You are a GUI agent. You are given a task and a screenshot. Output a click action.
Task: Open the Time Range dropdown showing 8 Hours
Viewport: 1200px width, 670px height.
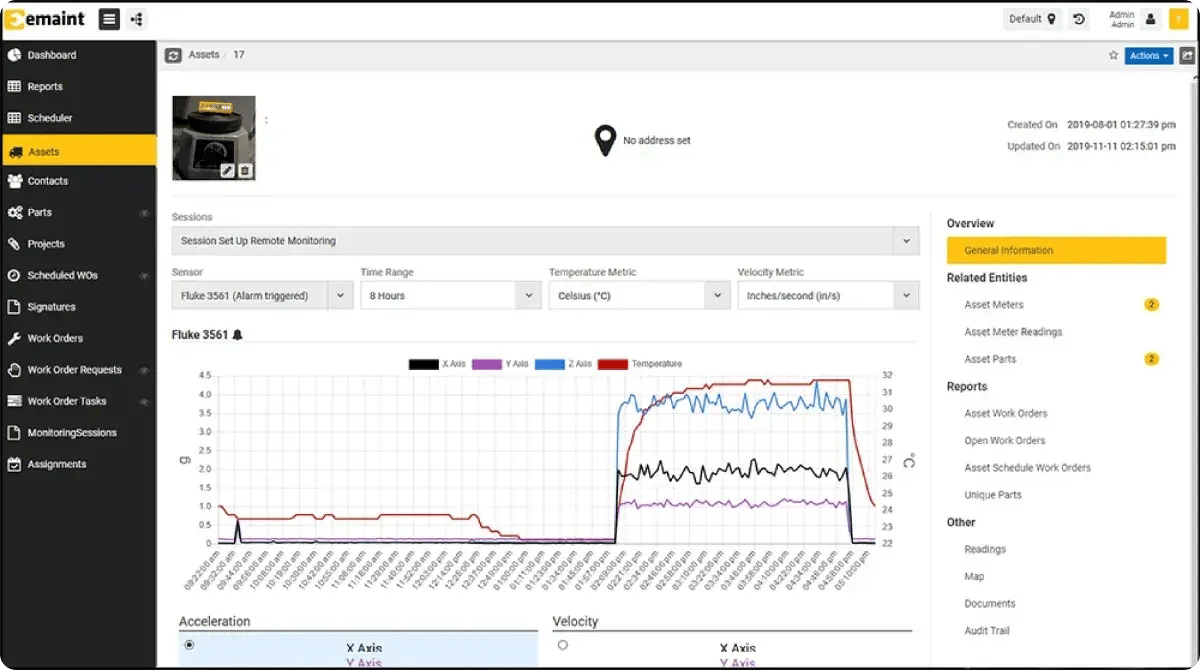point(451,296)
